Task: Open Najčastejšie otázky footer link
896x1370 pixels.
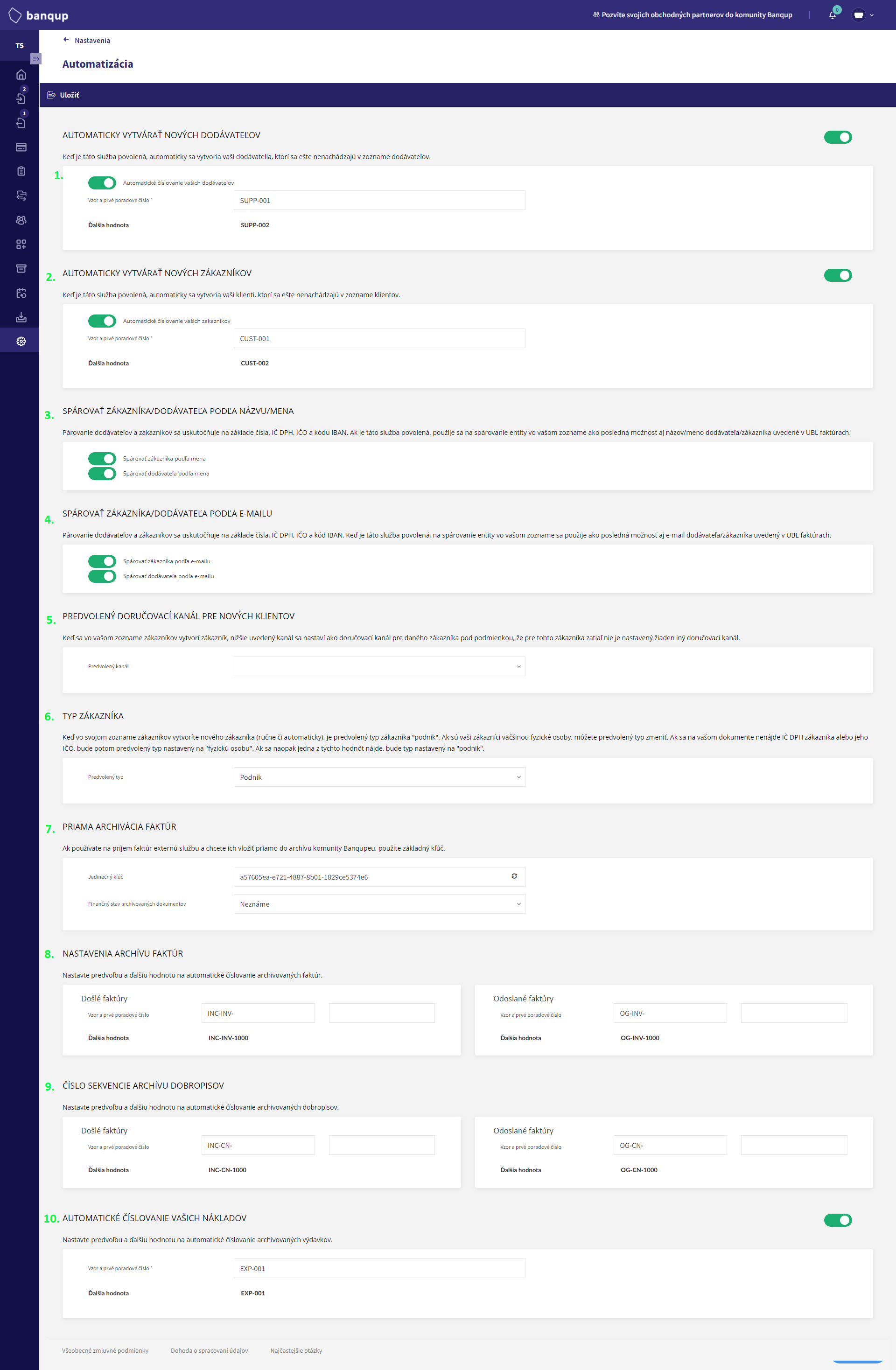Action: tap(296, 1350)
